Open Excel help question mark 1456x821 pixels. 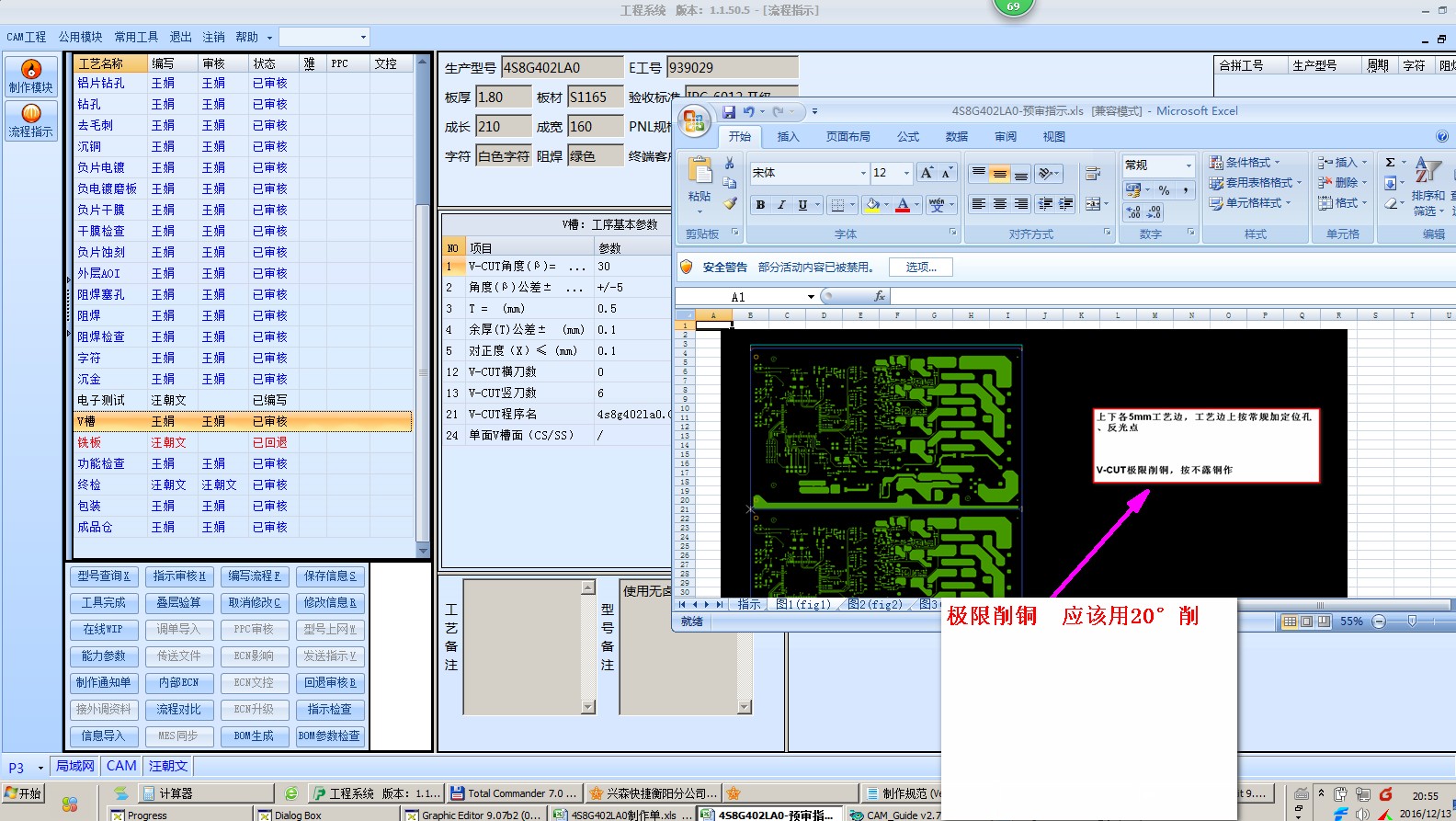(x=1442, y=136)
